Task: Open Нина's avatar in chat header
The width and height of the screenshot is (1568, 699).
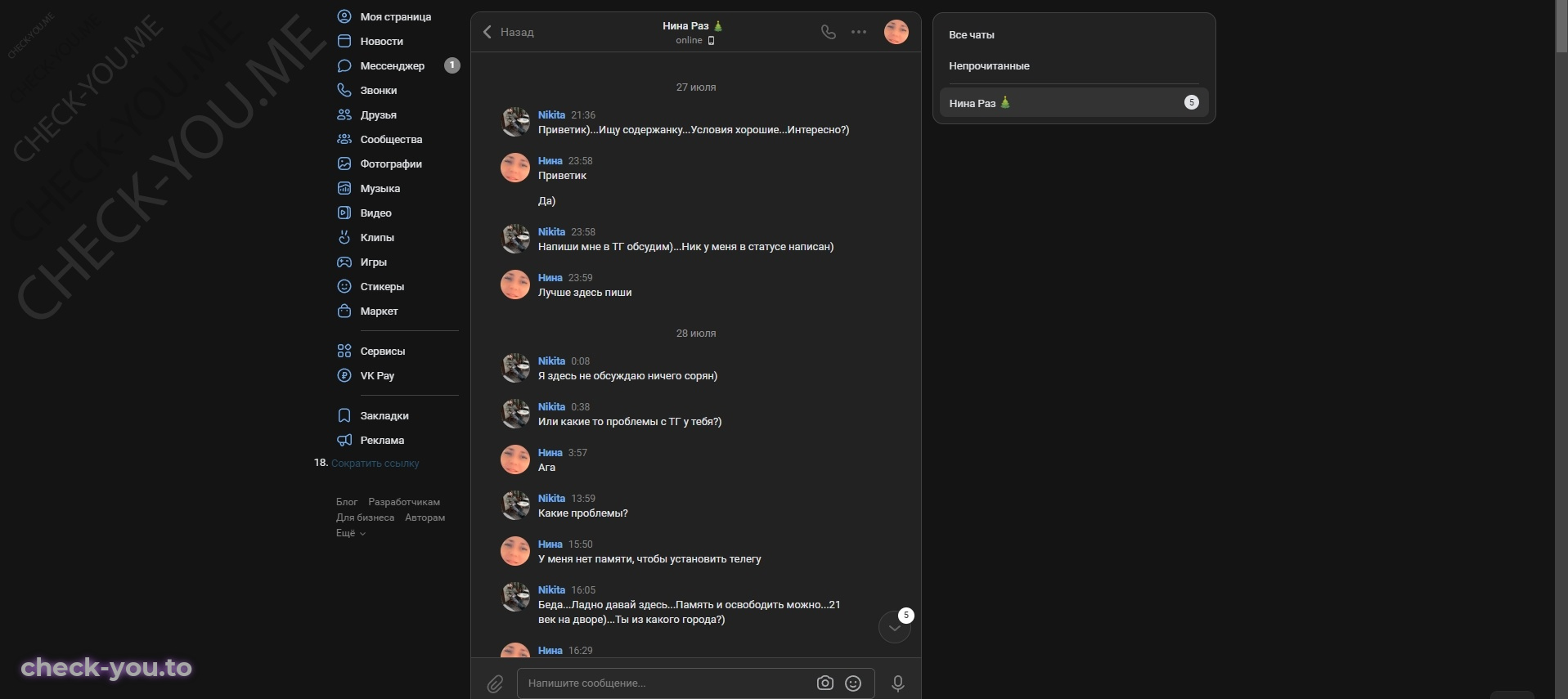Action: tap(896, 32)
